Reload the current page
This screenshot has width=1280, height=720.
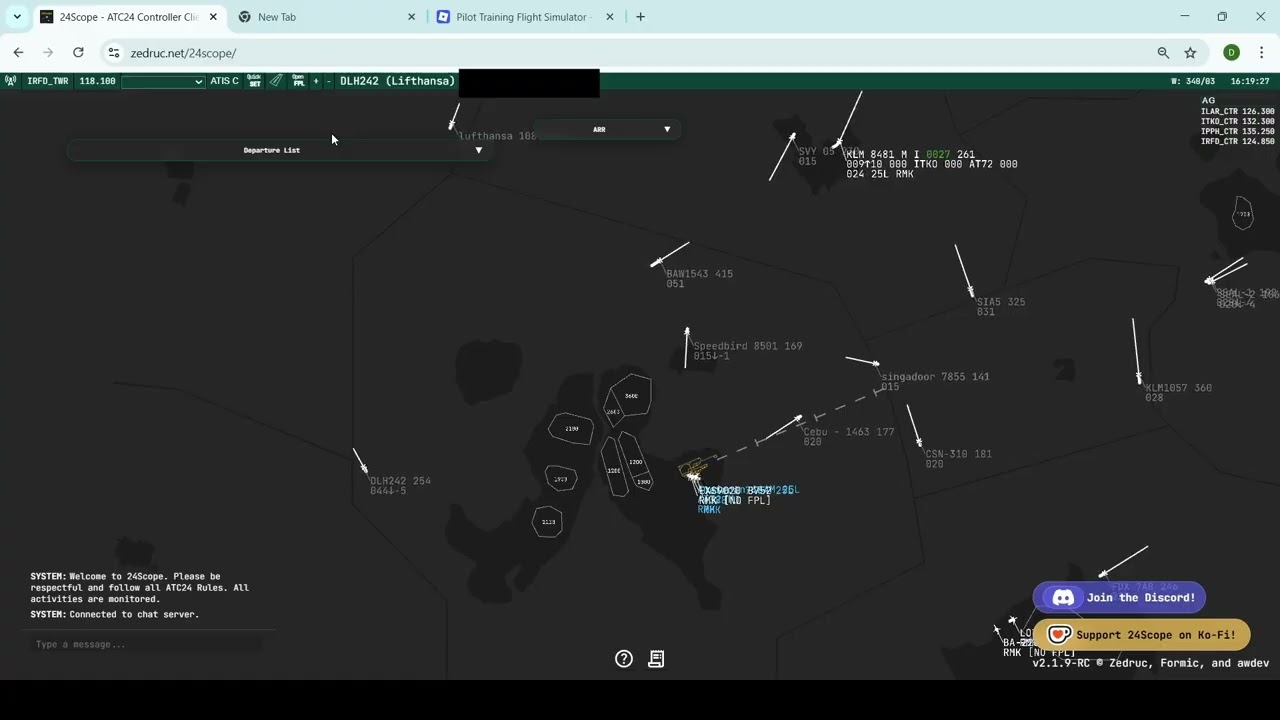click(x=78, y=53)
